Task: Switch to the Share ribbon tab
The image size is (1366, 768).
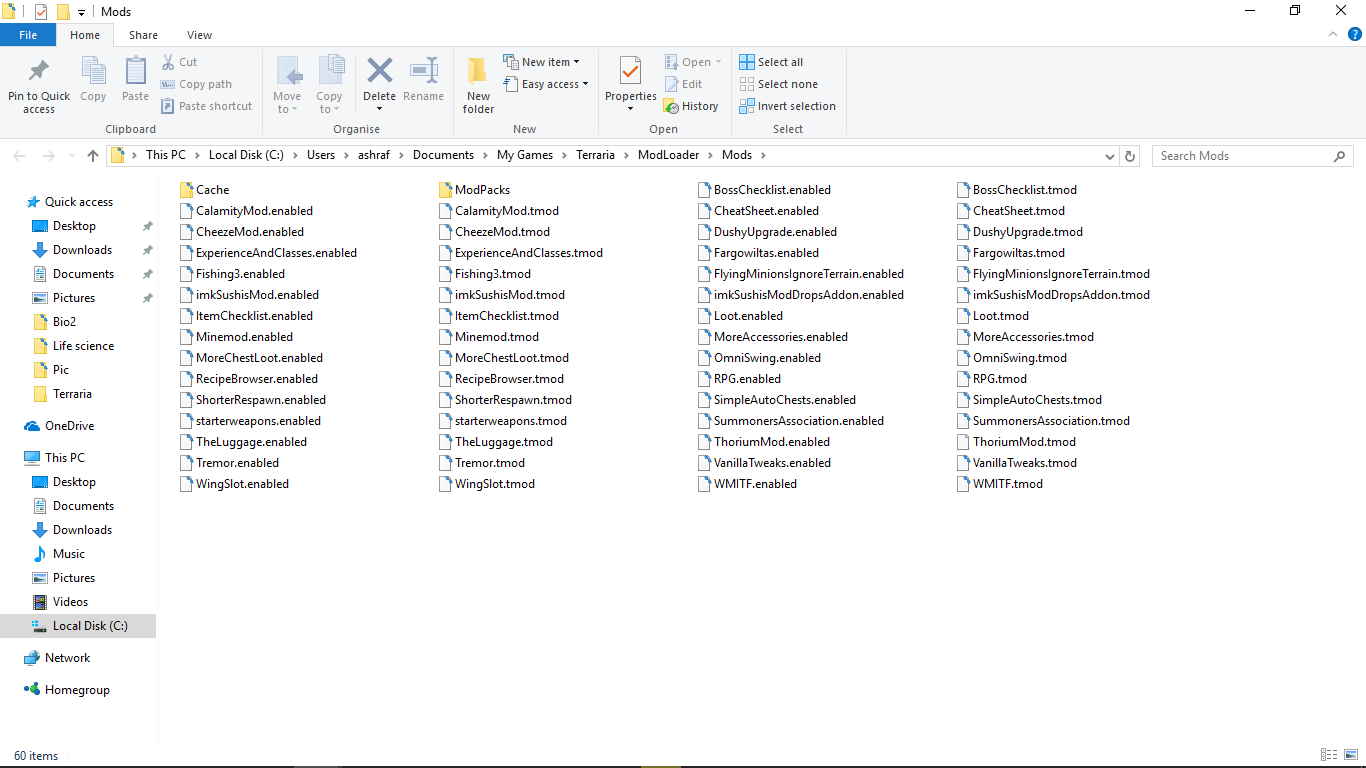Action: click(x=143, y=35)
